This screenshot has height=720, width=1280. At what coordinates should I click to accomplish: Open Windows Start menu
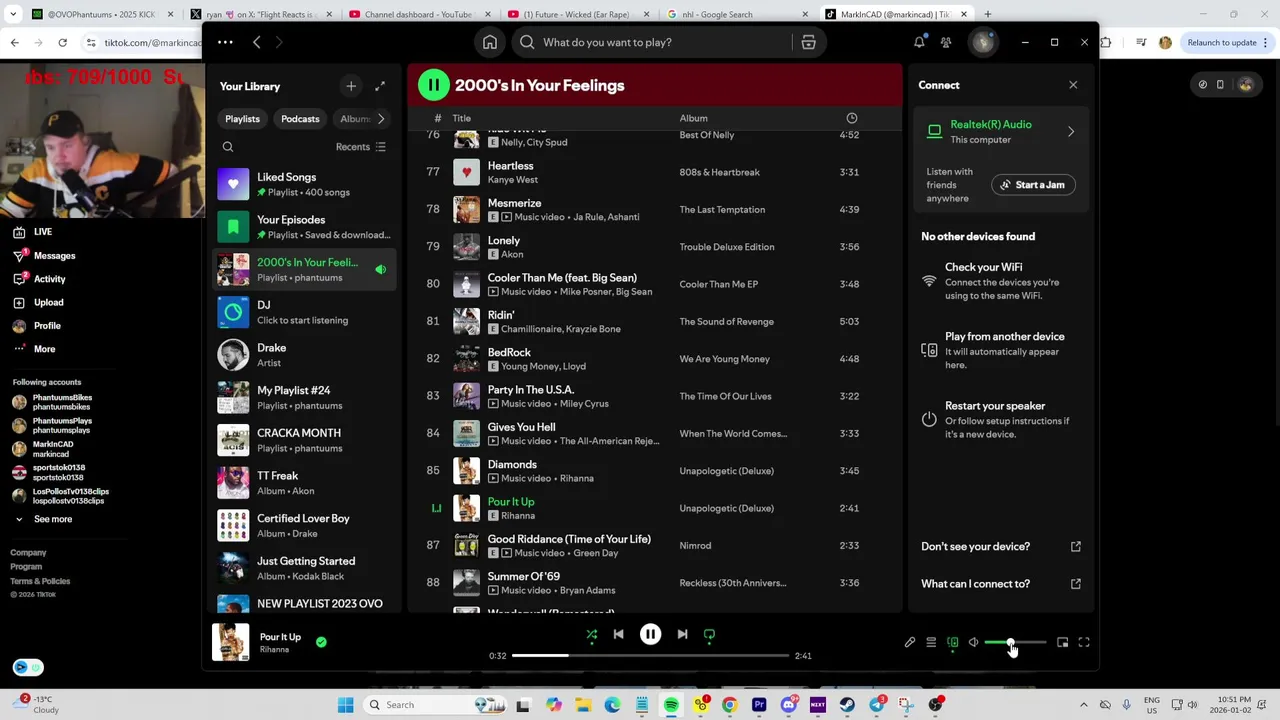point(345,705)
